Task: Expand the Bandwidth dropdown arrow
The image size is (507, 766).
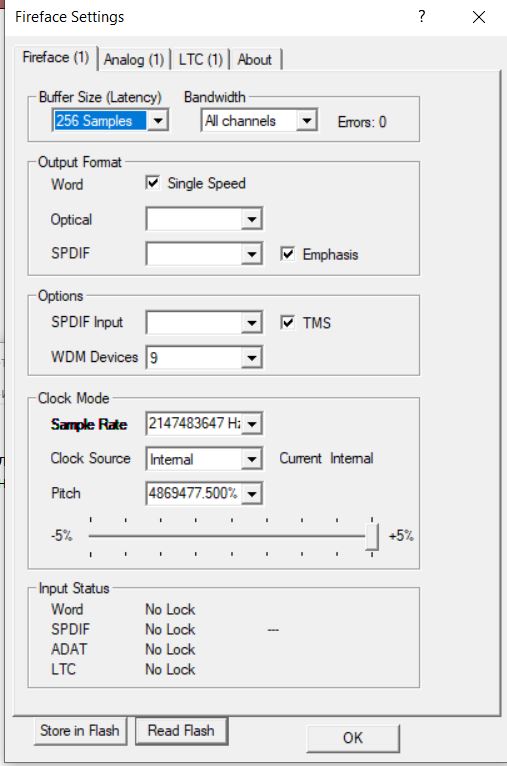Action: coord(307,121)
